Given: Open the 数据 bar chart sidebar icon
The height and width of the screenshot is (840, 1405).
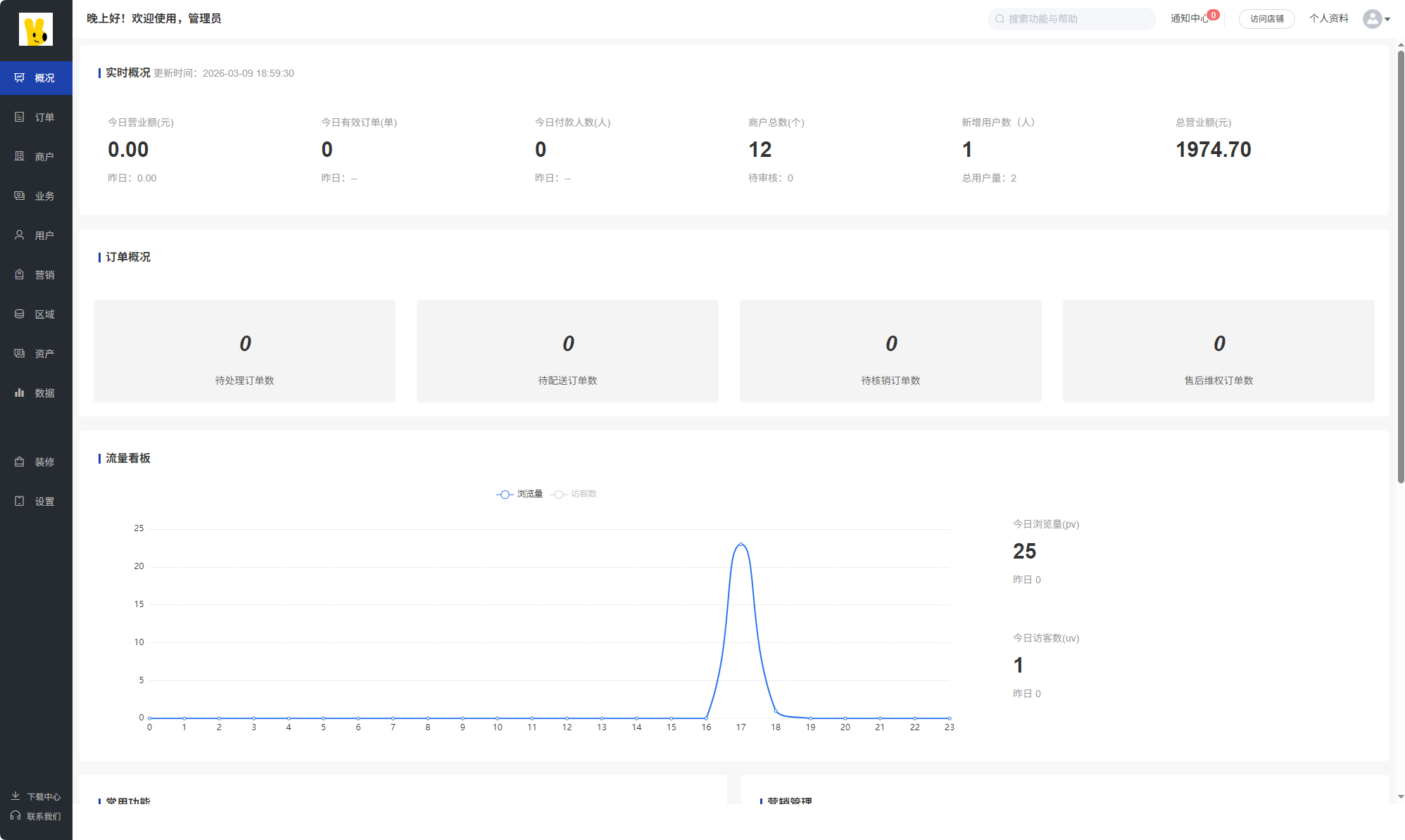Looking at the screenshot, I should [x=20, y=393].
